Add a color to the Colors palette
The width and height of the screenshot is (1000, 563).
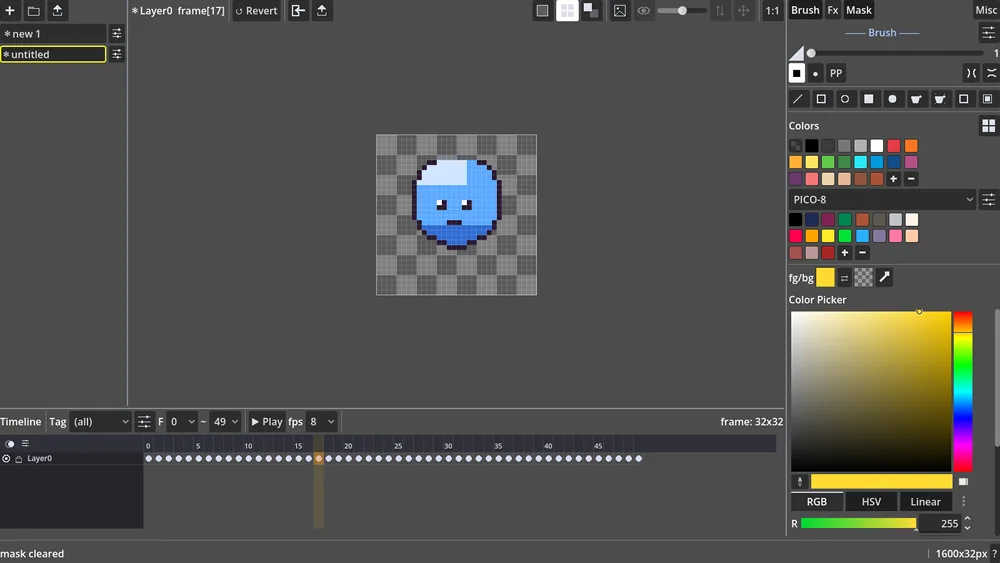point(894,179)
